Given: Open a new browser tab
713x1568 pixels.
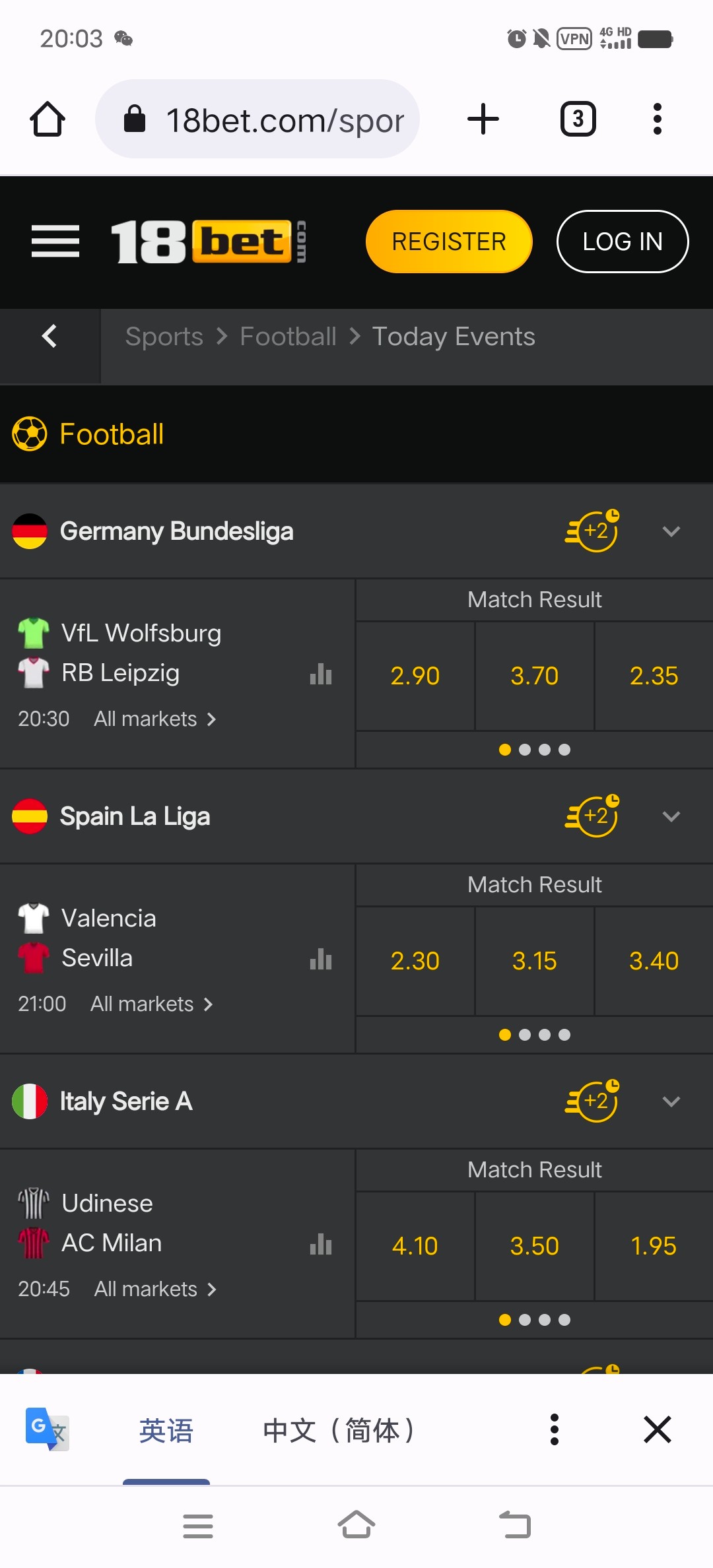Looking at the screenshot, I should point(483,119).
